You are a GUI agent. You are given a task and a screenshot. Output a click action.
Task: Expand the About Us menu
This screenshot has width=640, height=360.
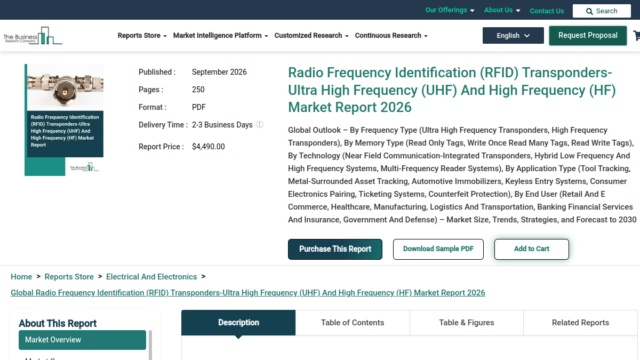[x=502, y=10]
